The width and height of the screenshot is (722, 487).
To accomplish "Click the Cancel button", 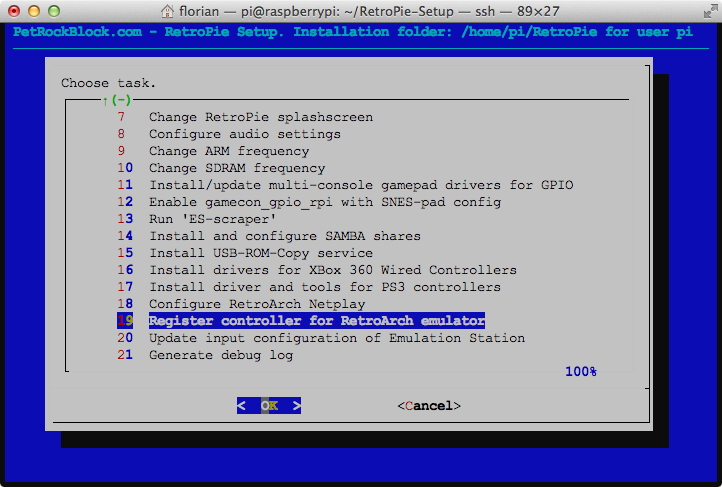I will (x=429, y=406).
